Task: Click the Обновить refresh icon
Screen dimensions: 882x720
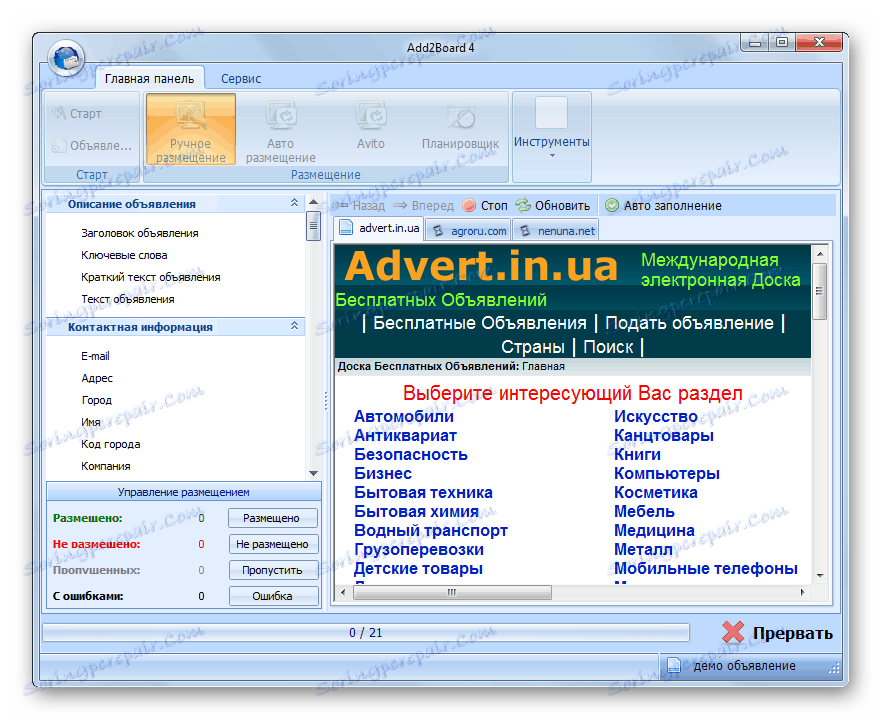Action: tap(523, 206)
